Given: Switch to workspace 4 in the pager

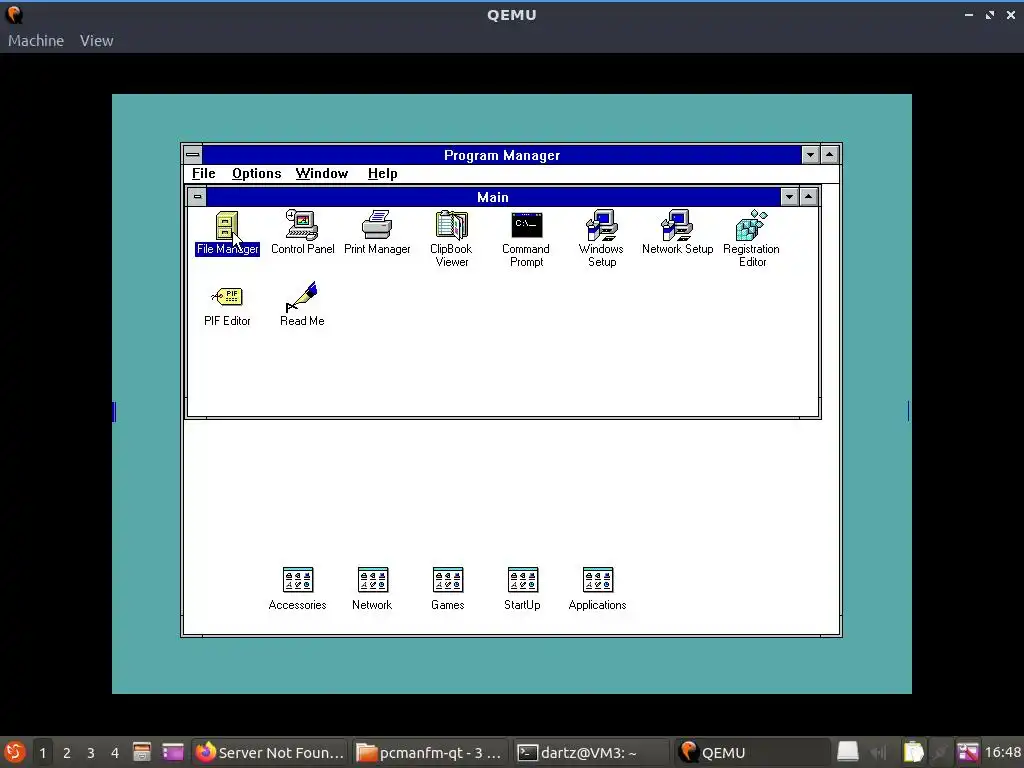Looking at the screenshot, I should 115,753.
